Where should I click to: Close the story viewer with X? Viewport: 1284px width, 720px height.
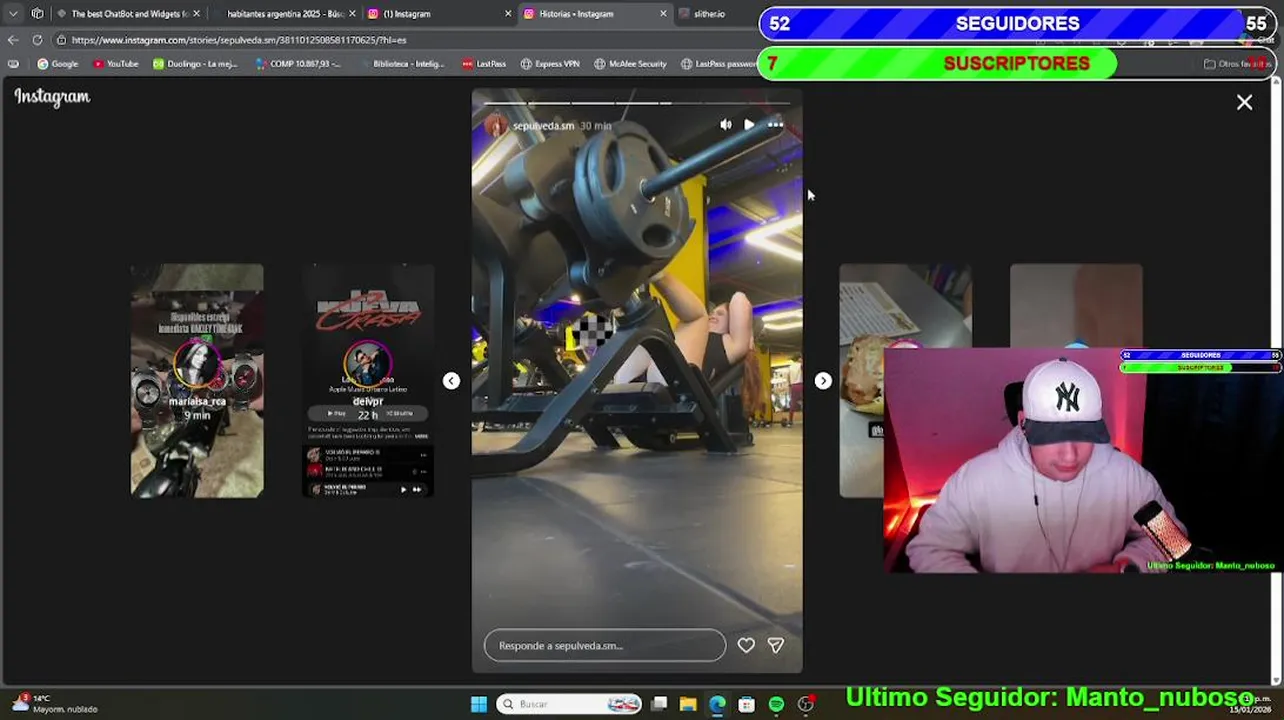click(x=1244, y=102)
